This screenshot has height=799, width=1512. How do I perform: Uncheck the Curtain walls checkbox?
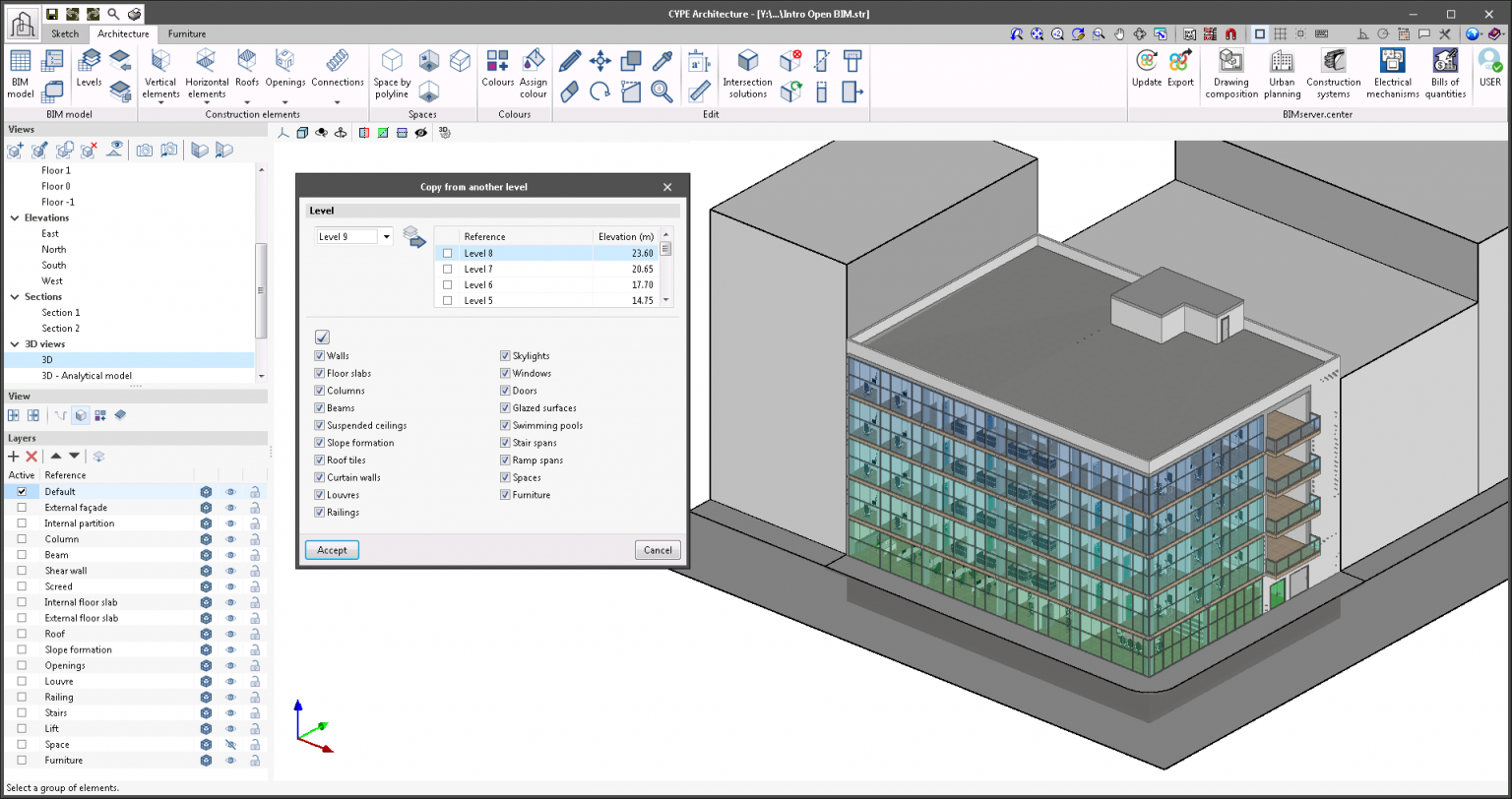coord(319,477)
